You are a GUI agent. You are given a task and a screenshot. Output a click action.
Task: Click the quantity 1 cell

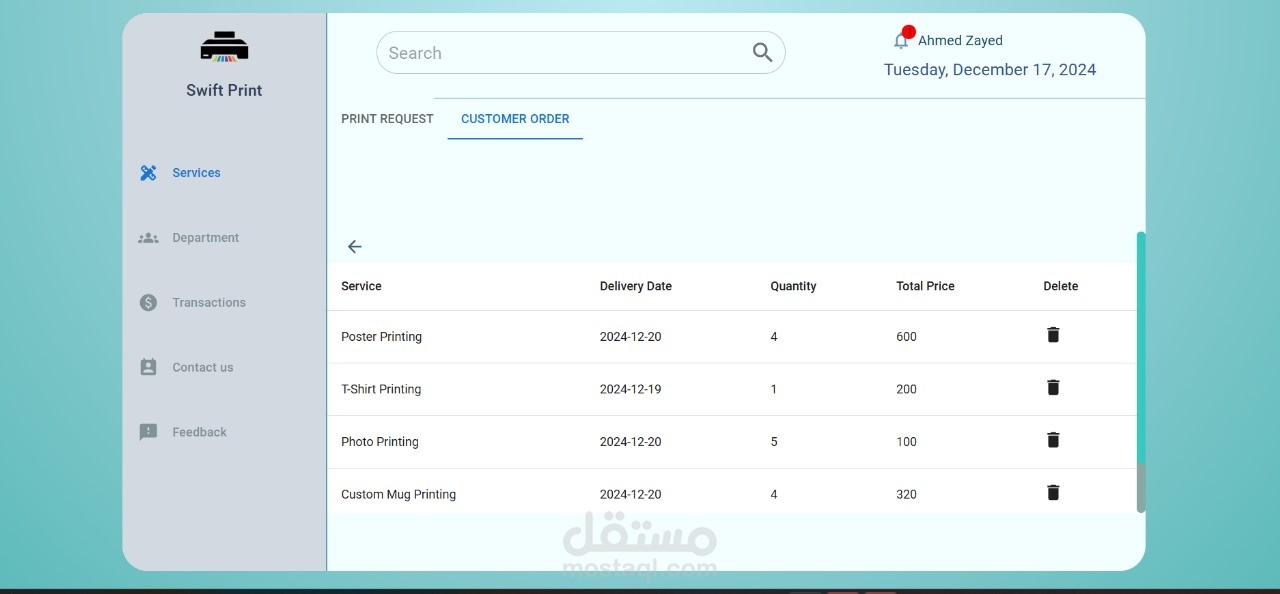click(774, 389)
